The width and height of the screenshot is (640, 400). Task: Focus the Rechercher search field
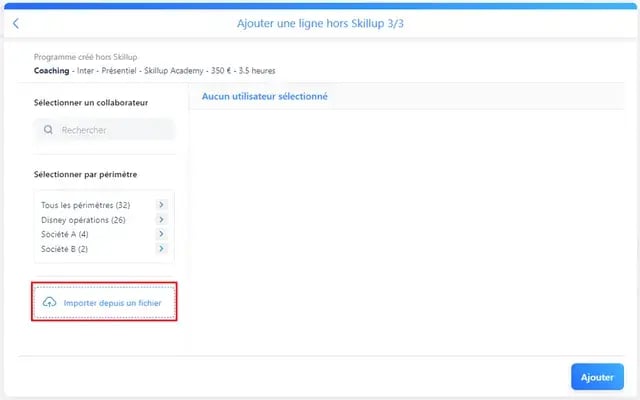pyautogui.click(x=104, y=130)
